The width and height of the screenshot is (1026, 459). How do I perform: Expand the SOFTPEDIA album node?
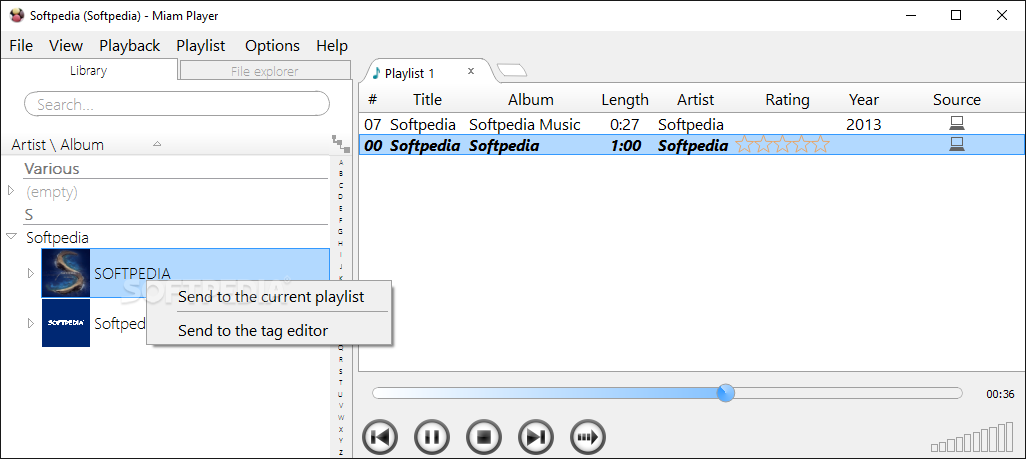(x=31, y=273)
